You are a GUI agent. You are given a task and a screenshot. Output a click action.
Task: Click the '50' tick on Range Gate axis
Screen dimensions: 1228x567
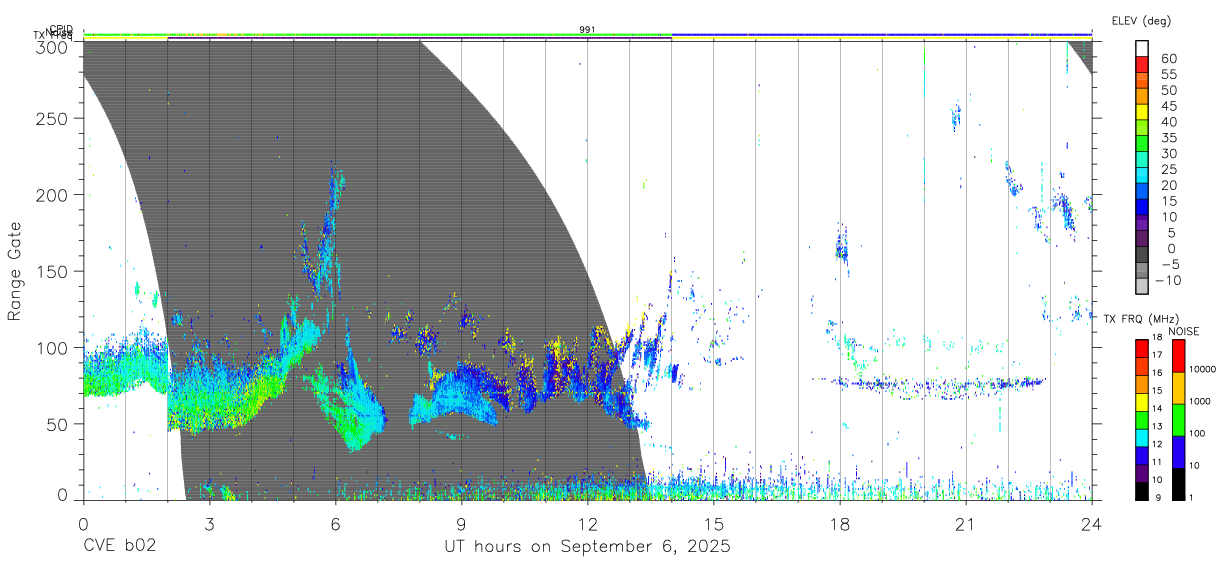pos(58,424)
